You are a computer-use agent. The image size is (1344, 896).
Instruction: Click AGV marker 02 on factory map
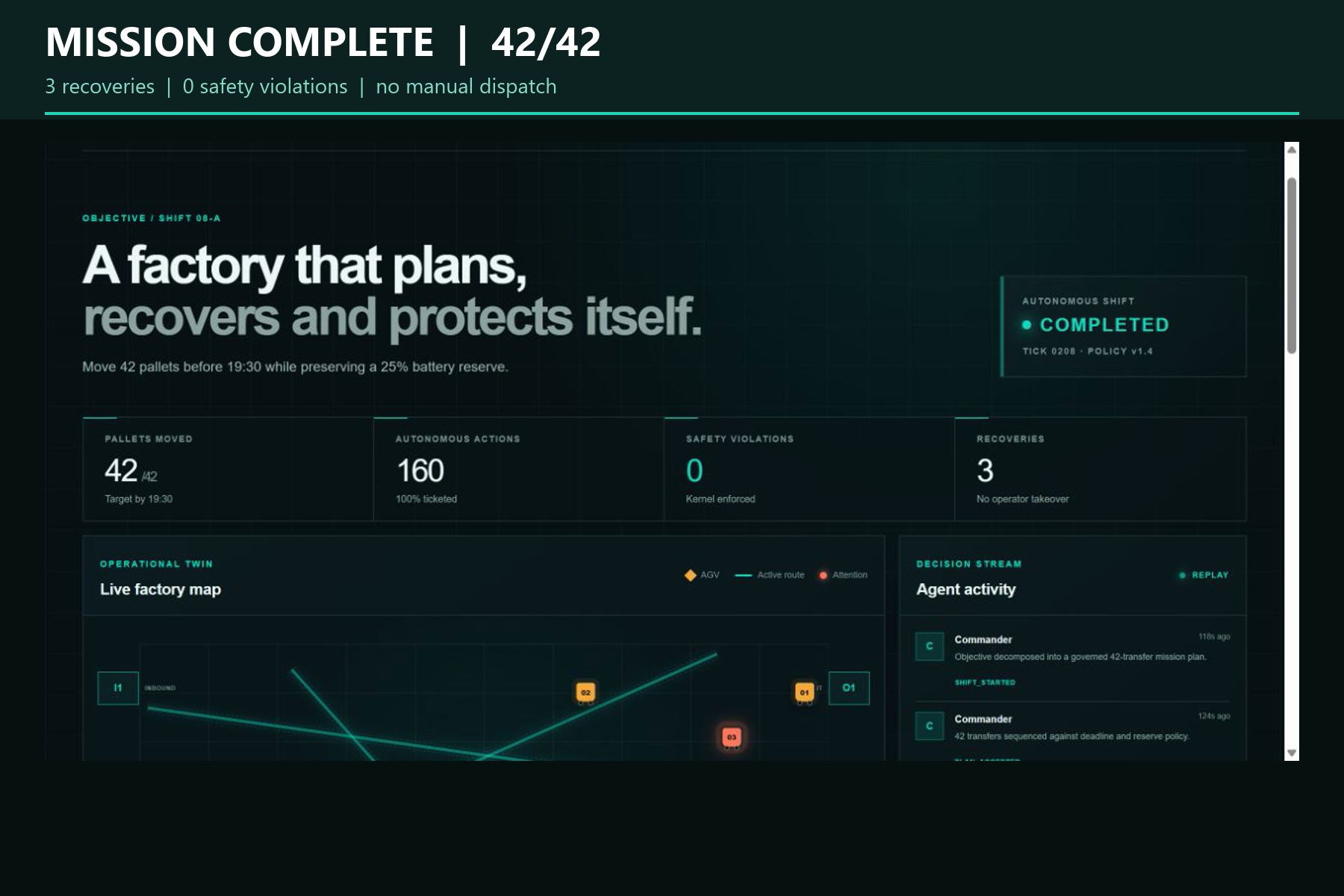(x=585, y=692)
